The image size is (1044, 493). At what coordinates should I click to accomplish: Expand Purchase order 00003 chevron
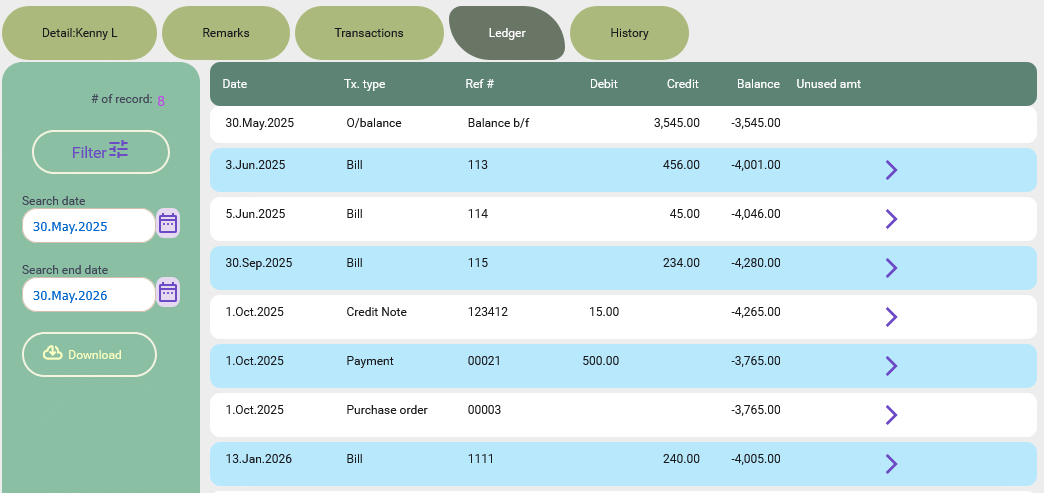[x=892, y=414]
